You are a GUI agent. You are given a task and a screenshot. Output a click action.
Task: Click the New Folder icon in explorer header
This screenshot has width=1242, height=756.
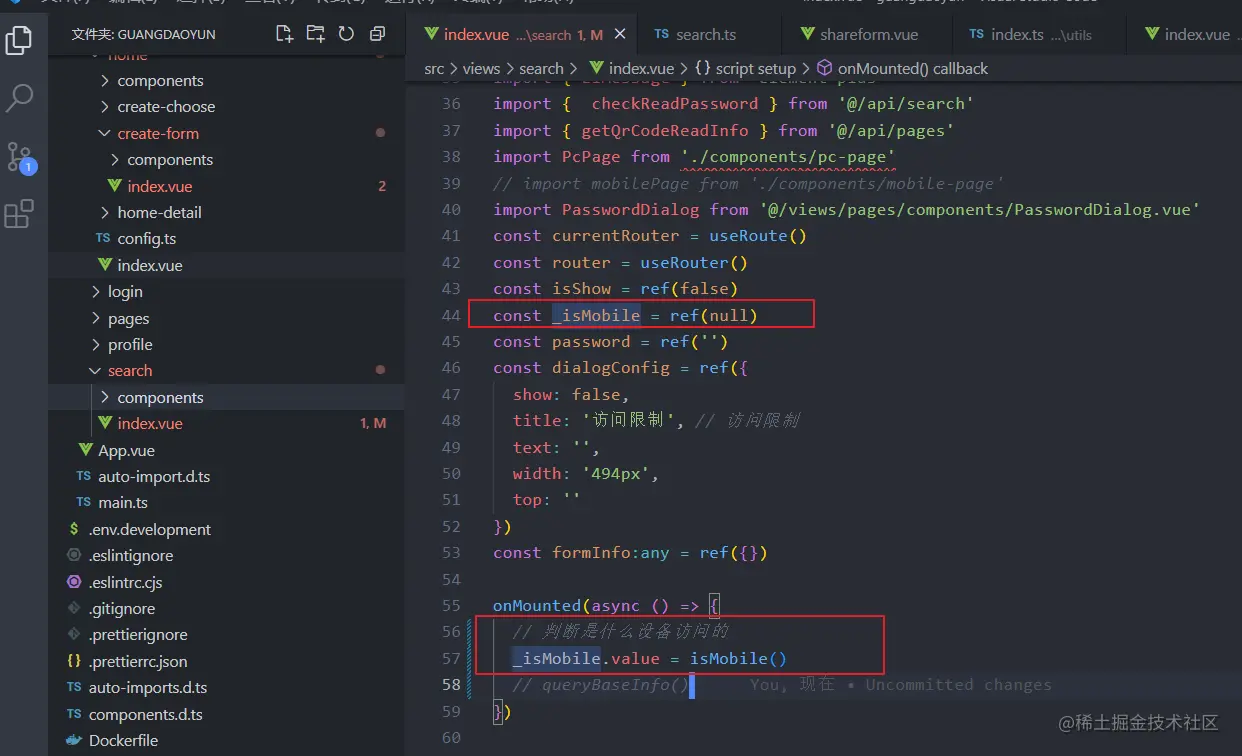click(315, 34)
